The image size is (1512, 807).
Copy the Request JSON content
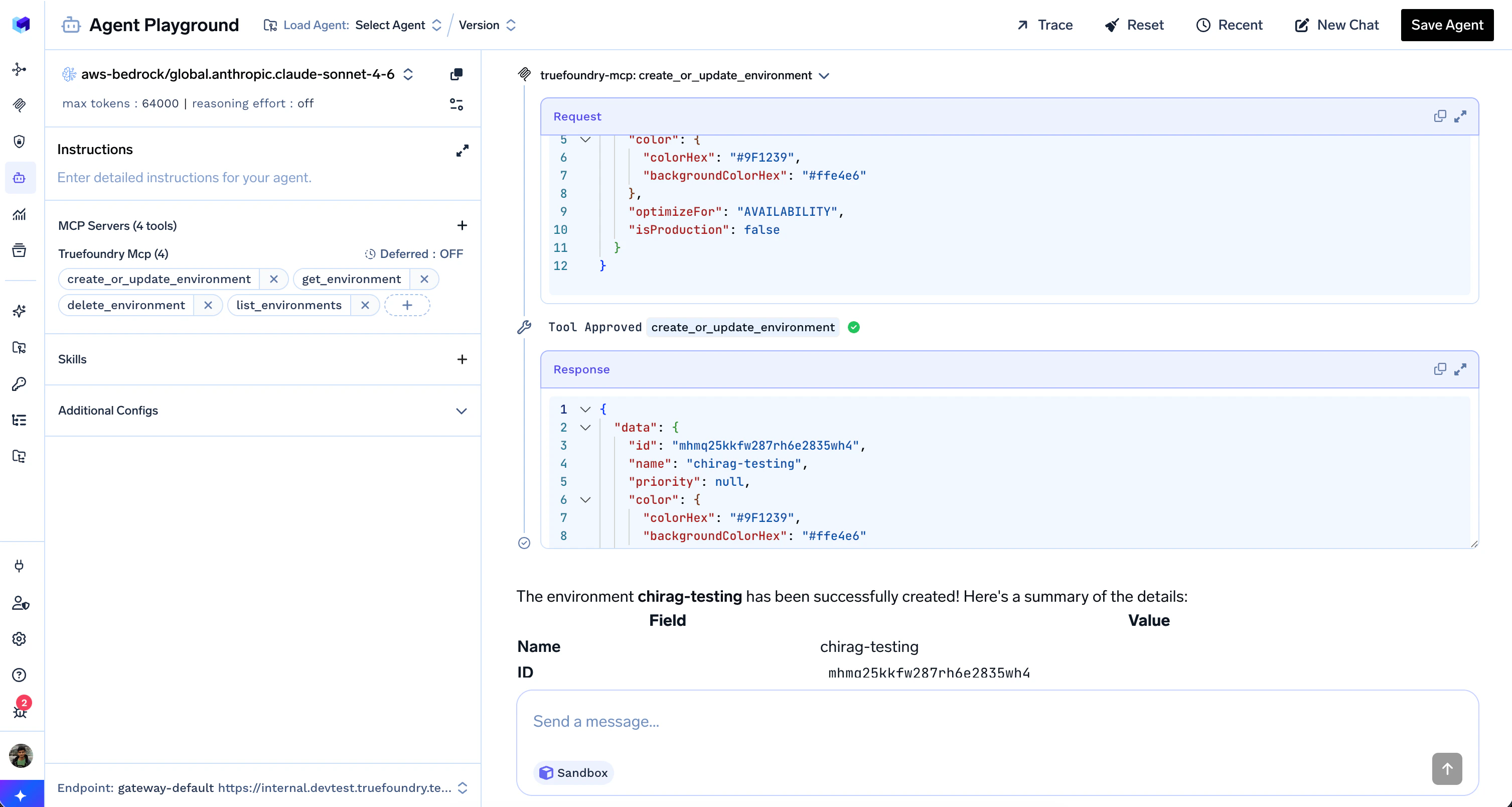coord(1440,116)
